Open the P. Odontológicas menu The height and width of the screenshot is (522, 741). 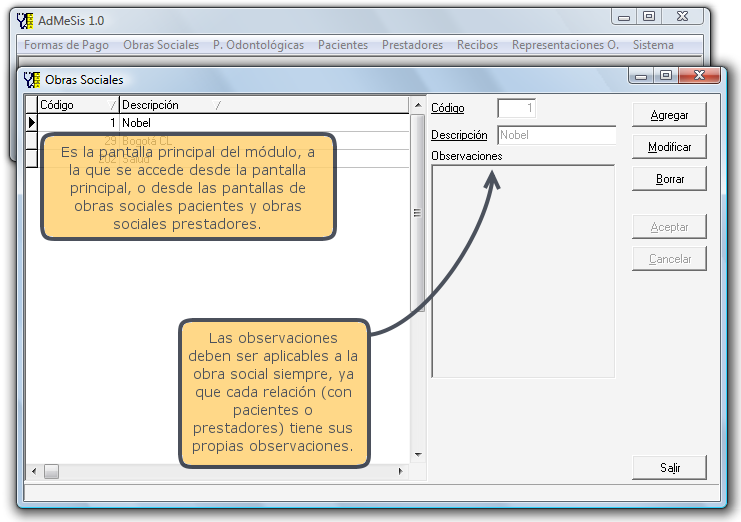(258, 45)
